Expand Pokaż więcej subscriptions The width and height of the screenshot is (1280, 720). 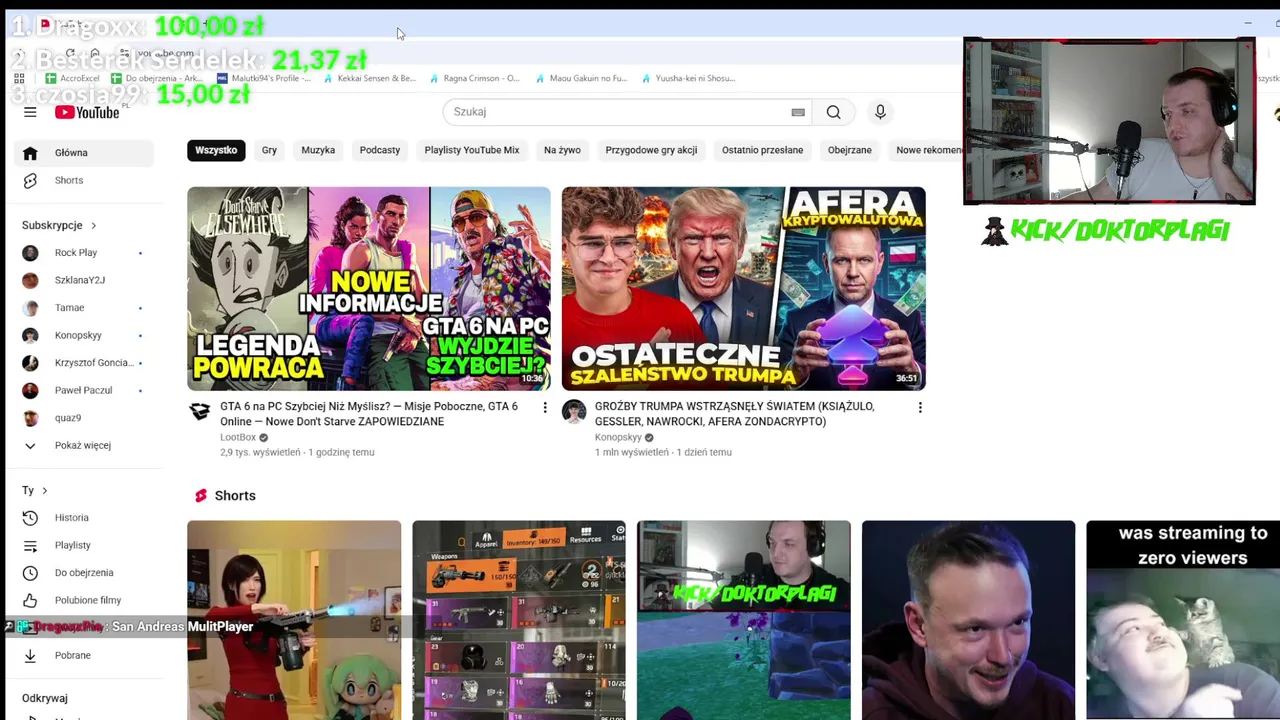click(x=83, y=445)
